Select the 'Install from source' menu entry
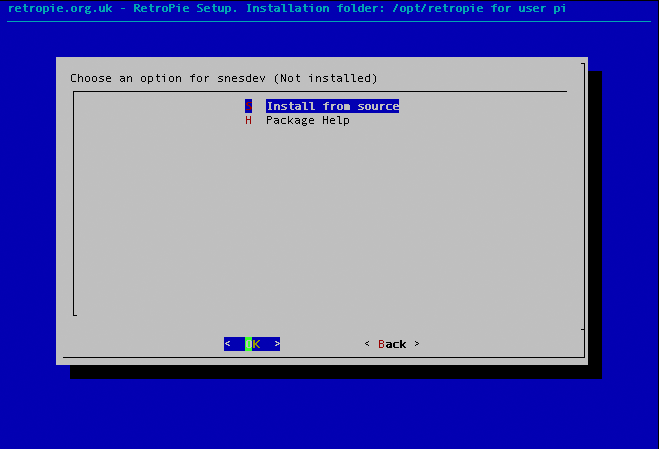This screenshot has width=659, height=449. pyautogui.click(x=332, y=106)
